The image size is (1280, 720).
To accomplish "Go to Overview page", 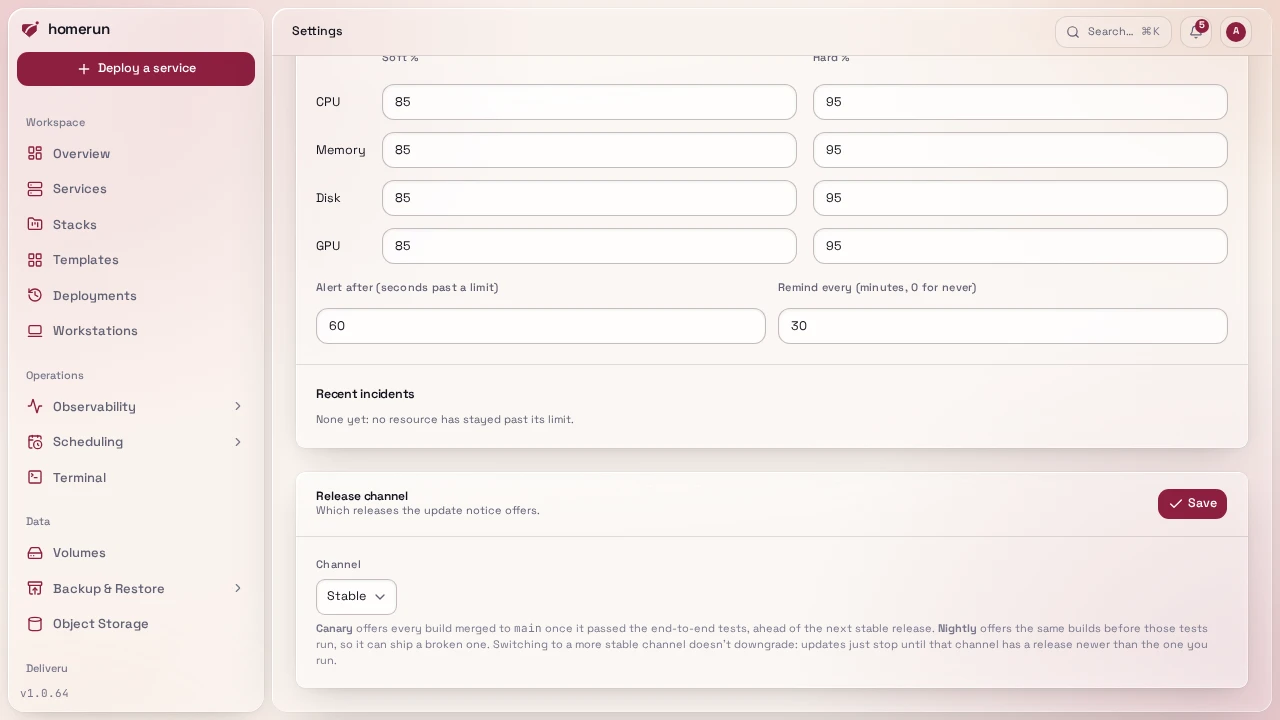I will point(136,153).
